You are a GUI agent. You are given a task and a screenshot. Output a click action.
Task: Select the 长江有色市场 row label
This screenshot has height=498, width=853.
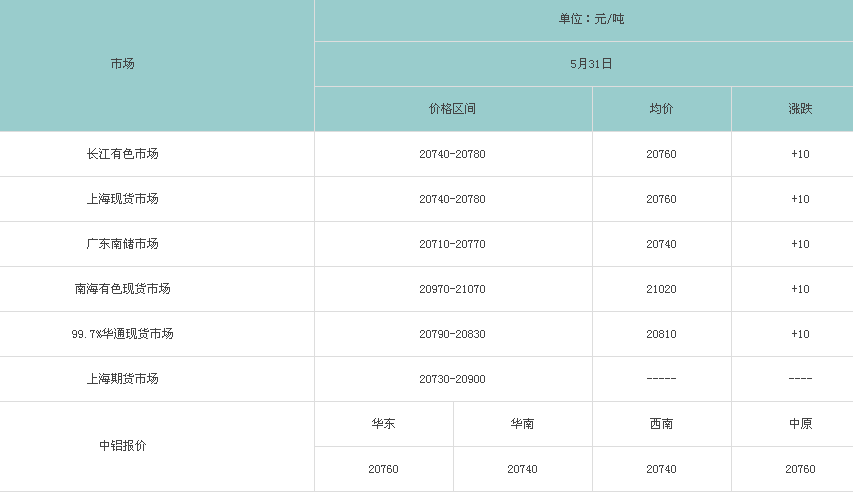(122, 154)
